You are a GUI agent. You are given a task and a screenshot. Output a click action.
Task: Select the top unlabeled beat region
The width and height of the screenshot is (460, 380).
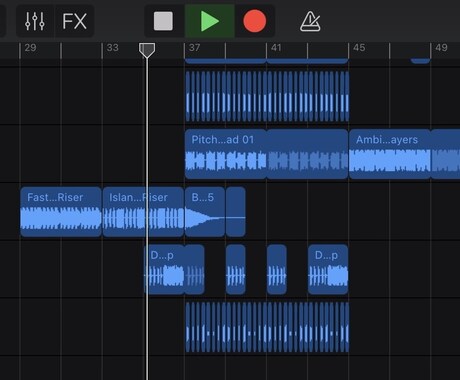click(x=267, y=96)
